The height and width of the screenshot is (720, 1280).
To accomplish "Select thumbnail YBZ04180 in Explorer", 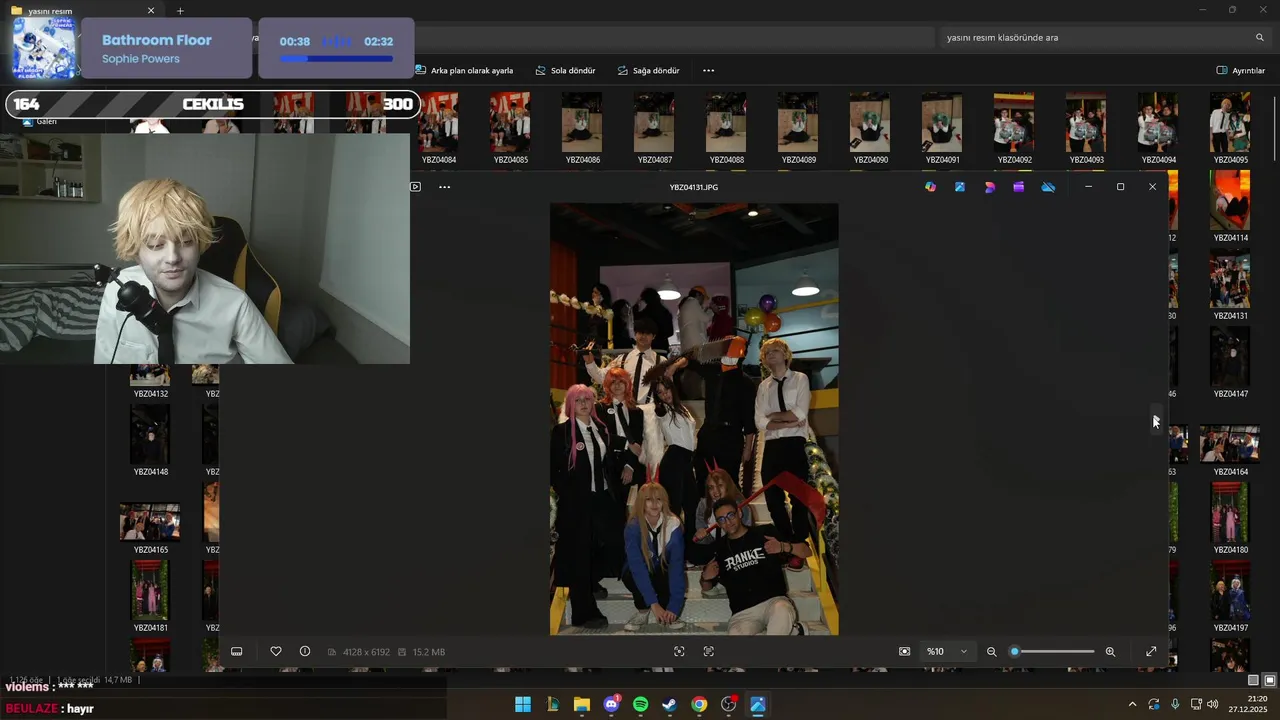I will [1230, 518].
